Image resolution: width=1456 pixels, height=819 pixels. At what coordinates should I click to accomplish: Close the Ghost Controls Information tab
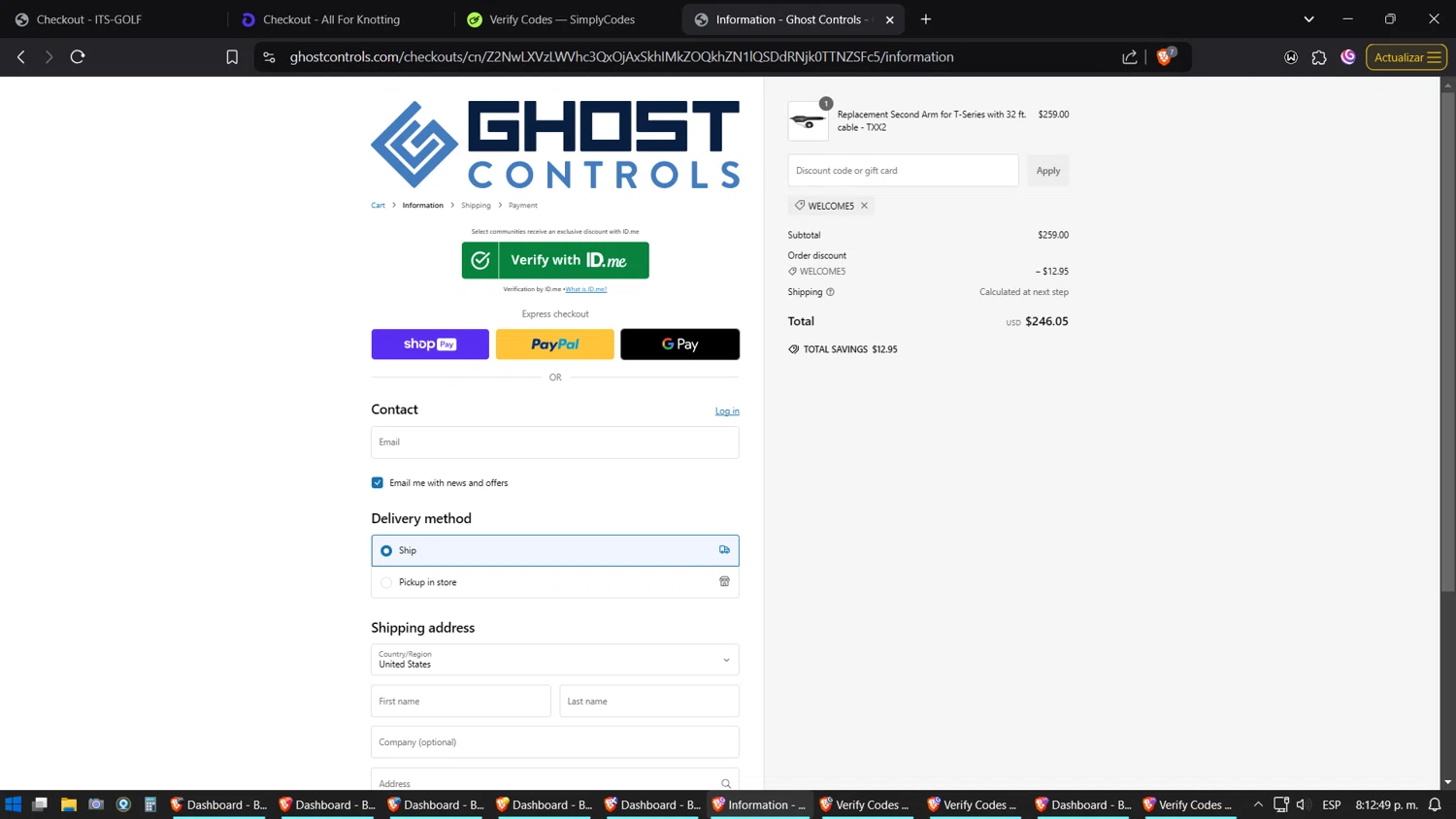click(x=890, y=19)
